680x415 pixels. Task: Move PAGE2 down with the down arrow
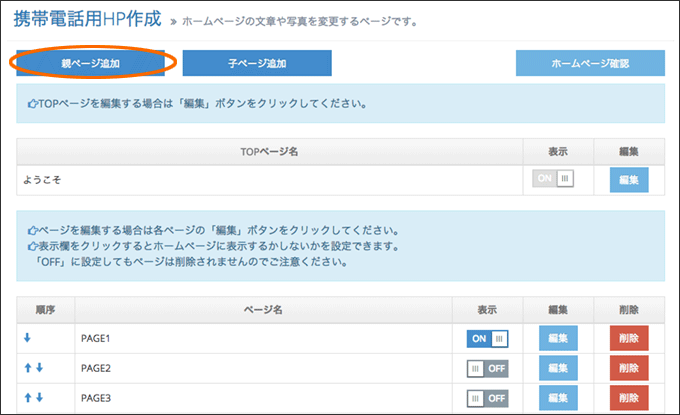[x=39, y=368]
